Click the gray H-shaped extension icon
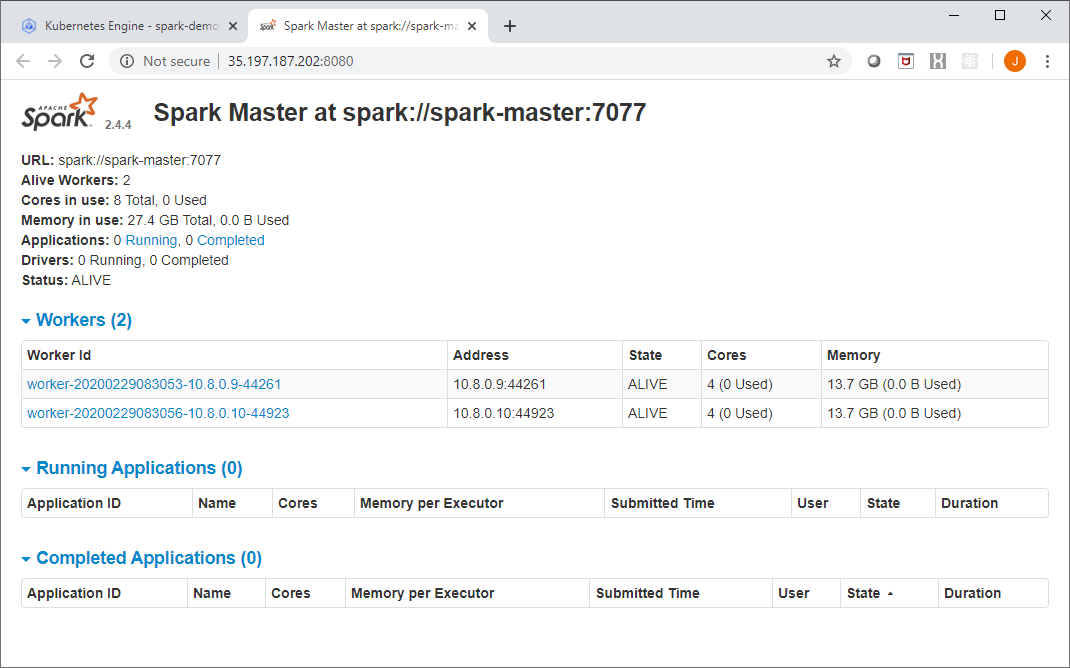The height and width of the screenshot is (668, 1070). (x=938, y=61)
